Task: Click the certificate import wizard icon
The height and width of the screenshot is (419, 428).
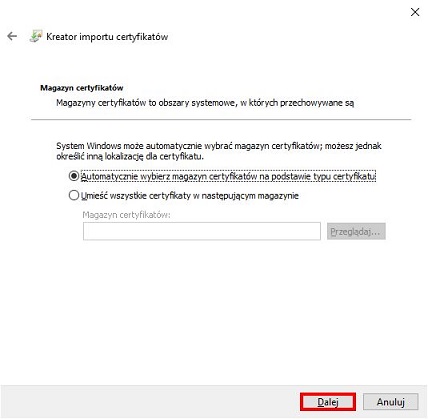Action: (x=36, y=36)
